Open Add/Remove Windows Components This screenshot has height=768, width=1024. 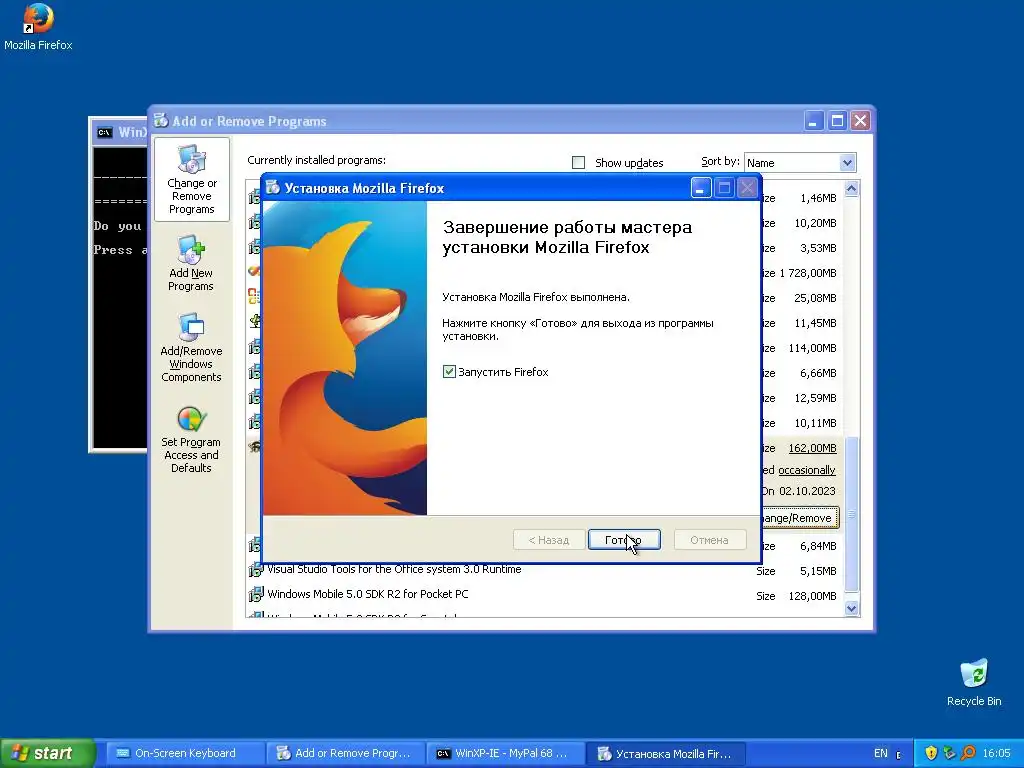pos(191,347)
